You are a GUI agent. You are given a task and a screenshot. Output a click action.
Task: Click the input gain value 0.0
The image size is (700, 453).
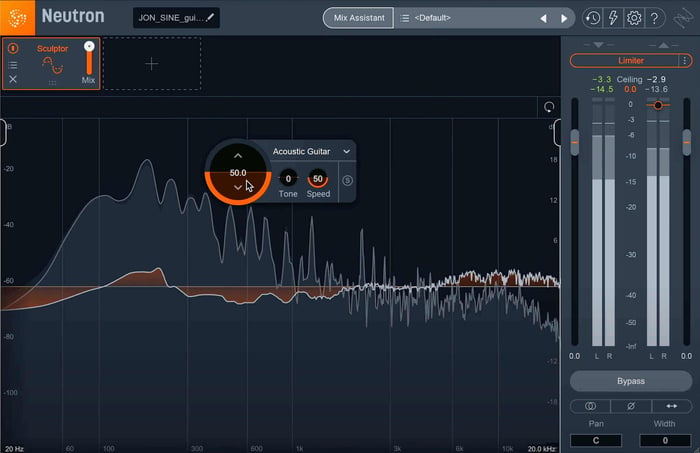575,356
